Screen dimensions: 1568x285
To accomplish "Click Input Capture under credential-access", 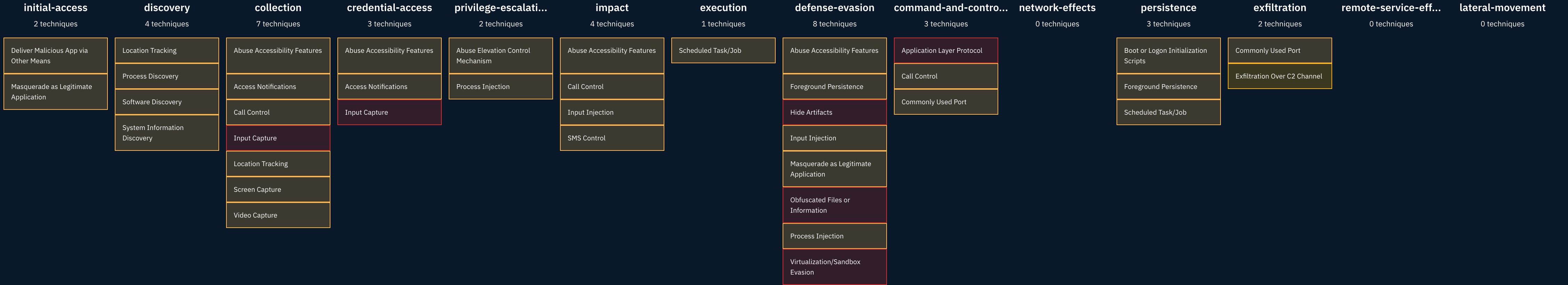I will 389,112.
